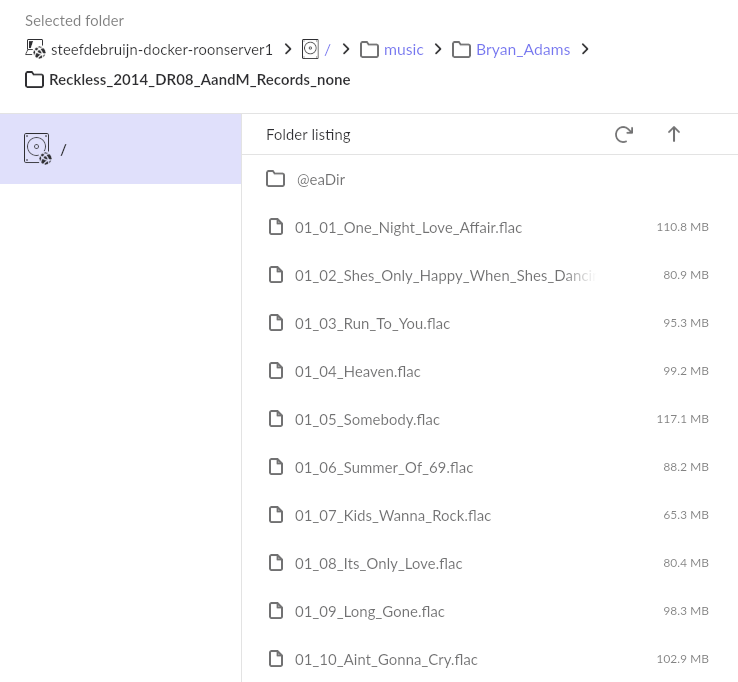Click the 102.9 MB file size
This screenshot has height=682, width=738.
682,659
